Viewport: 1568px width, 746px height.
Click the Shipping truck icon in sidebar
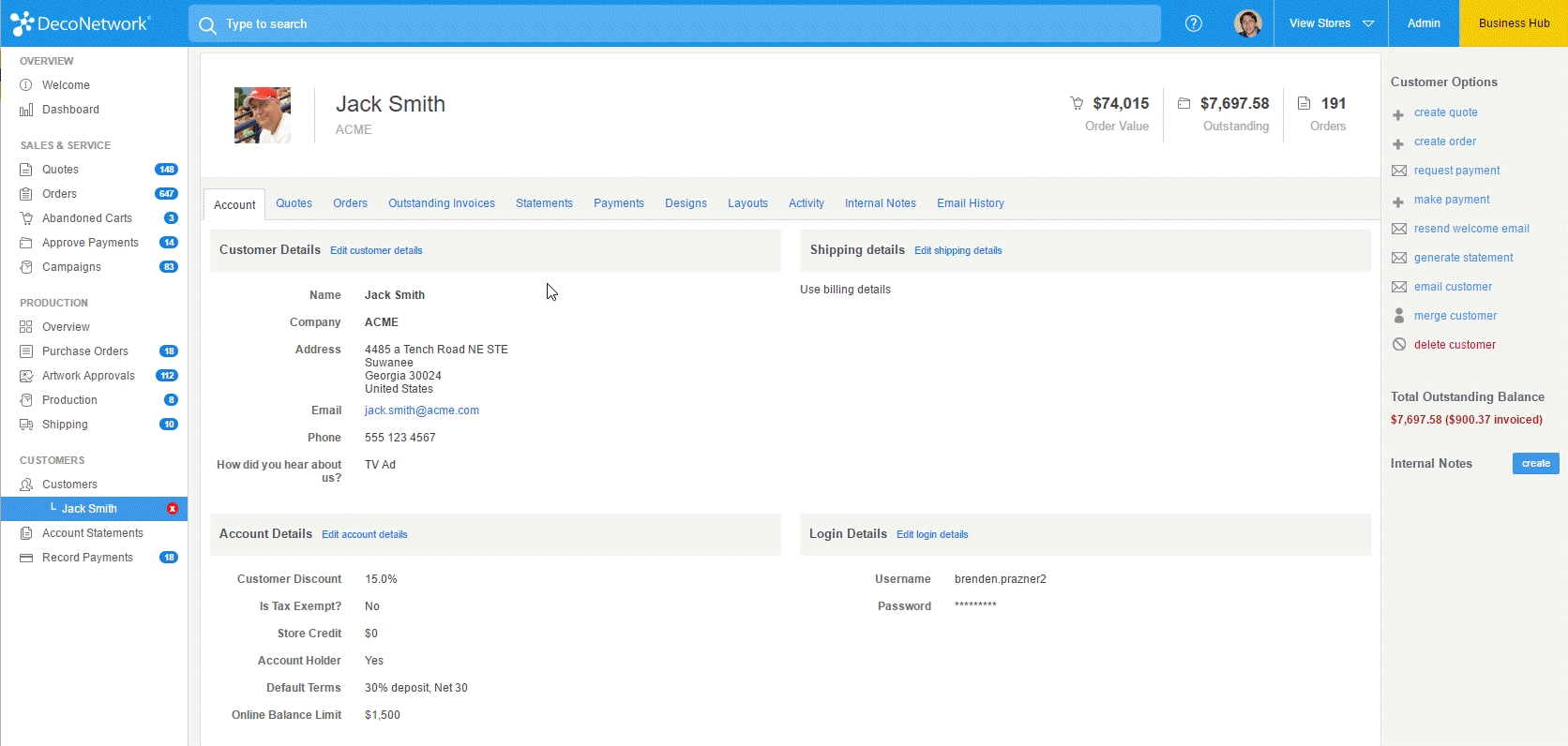(26, 425)
